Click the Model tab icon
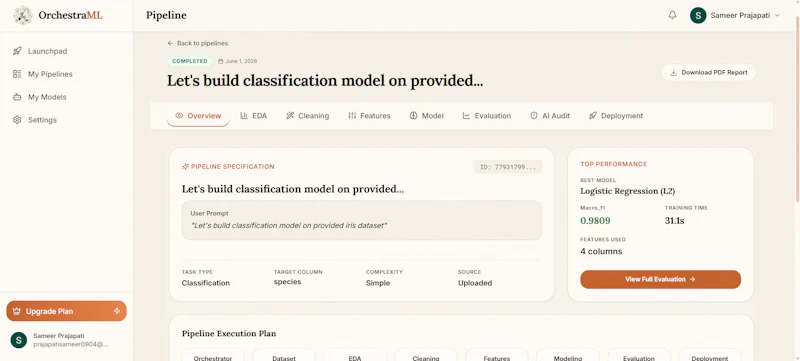The image size is (800, 361). pyautogui.click(x=413, y=116)
